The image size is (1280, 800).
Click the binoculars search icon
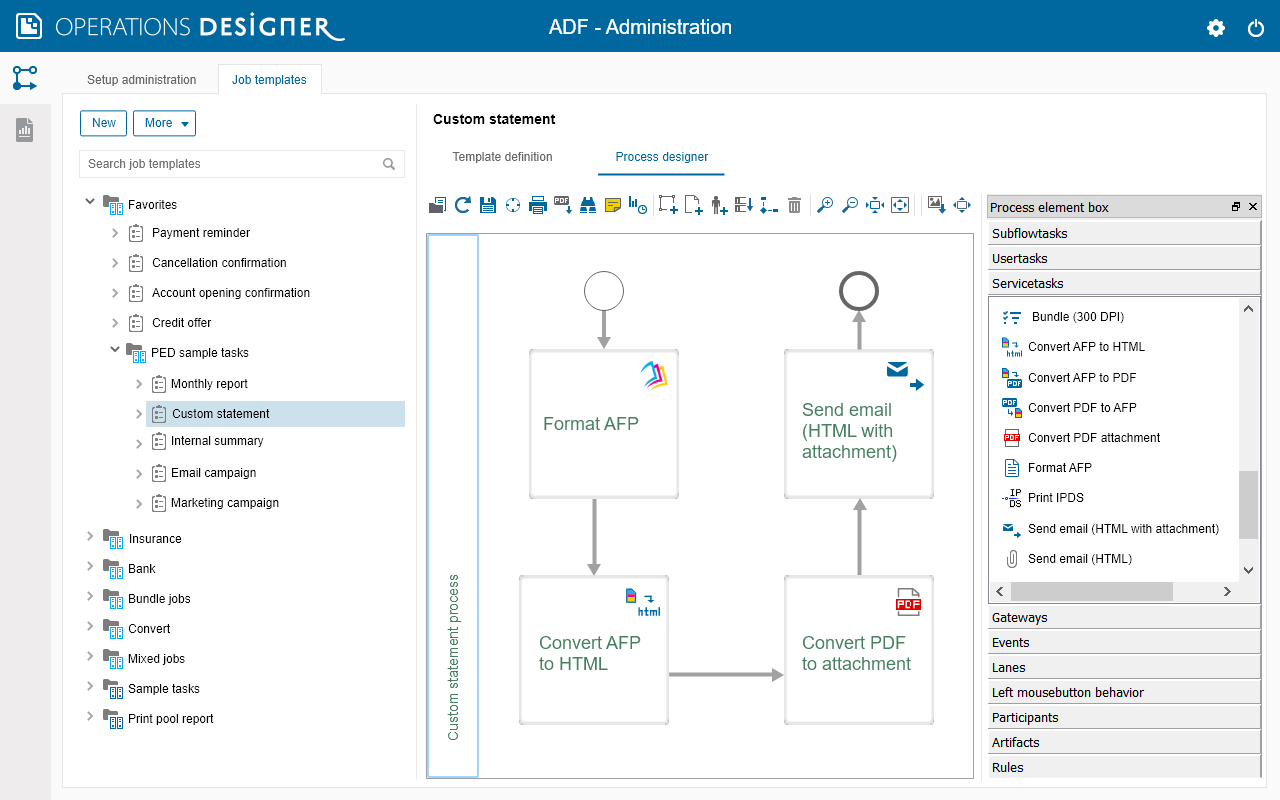(588, 205)
